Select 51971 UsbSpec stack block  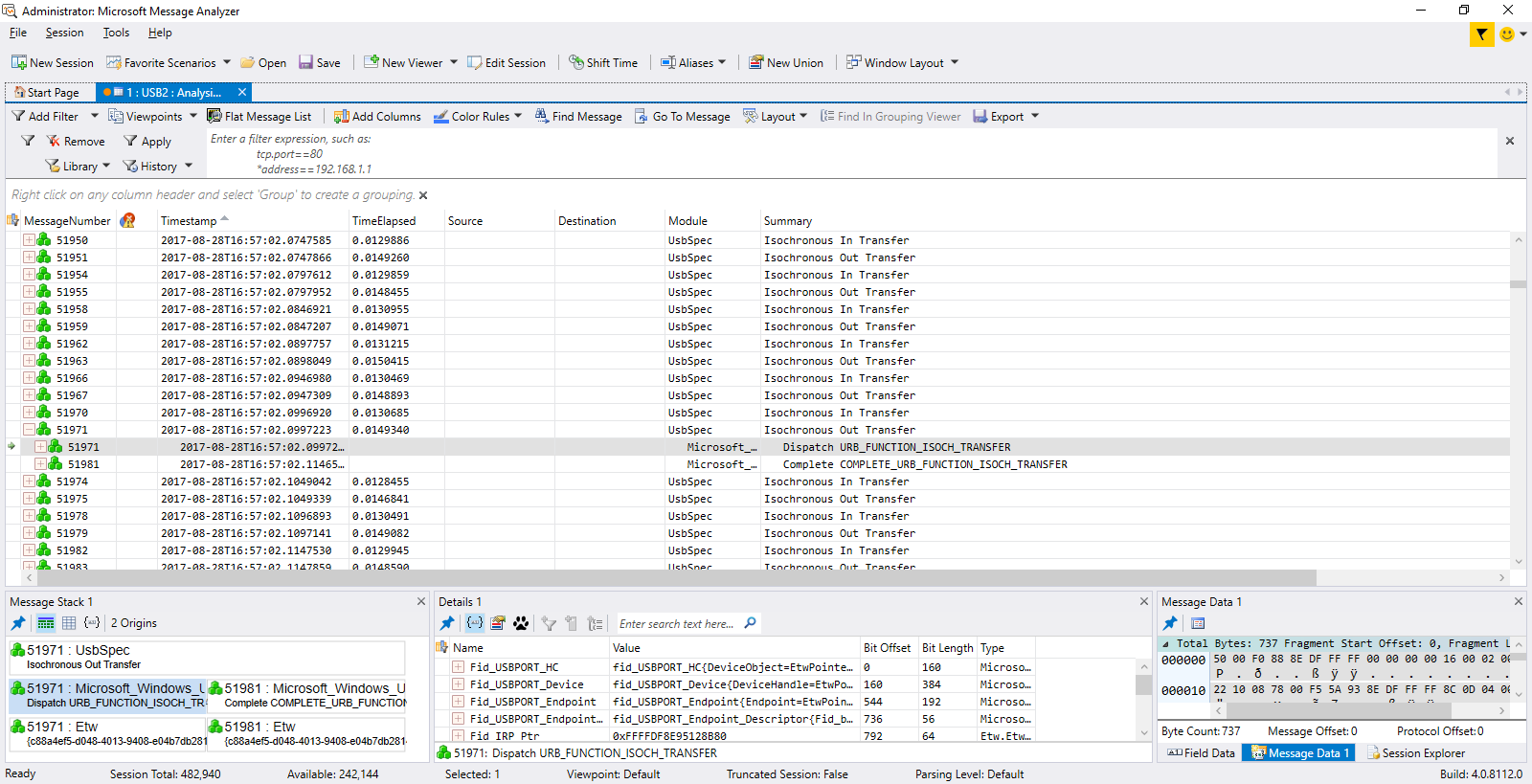[x=207, y=657]
